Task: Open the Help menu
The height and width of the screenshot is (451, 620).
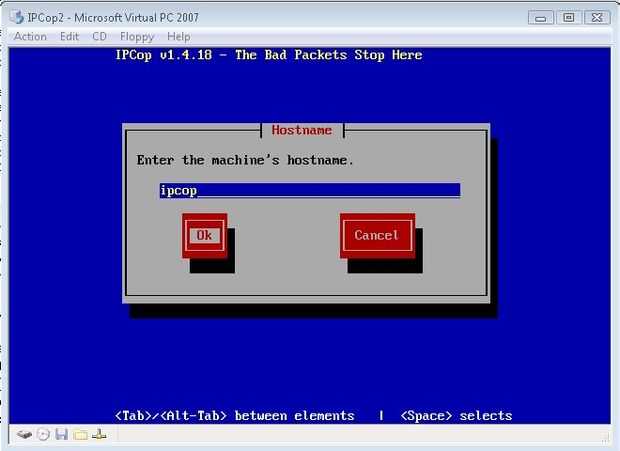Action: [179, 37]
